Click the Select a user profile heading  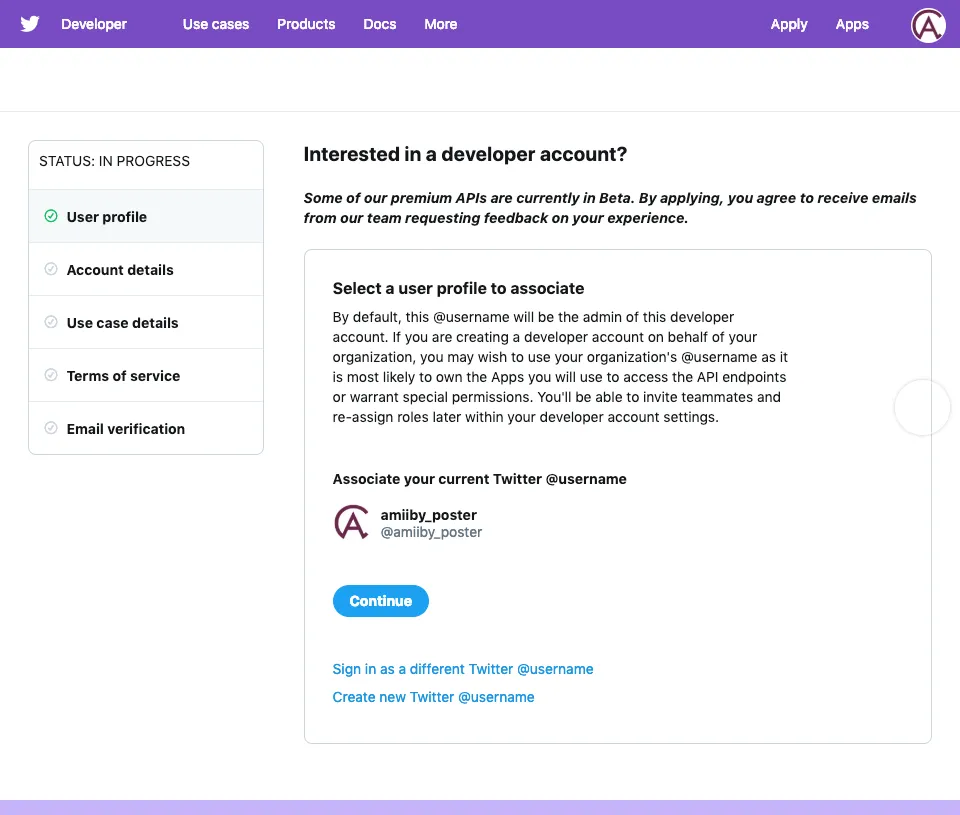pyautogui.click(x=458, y=288)
